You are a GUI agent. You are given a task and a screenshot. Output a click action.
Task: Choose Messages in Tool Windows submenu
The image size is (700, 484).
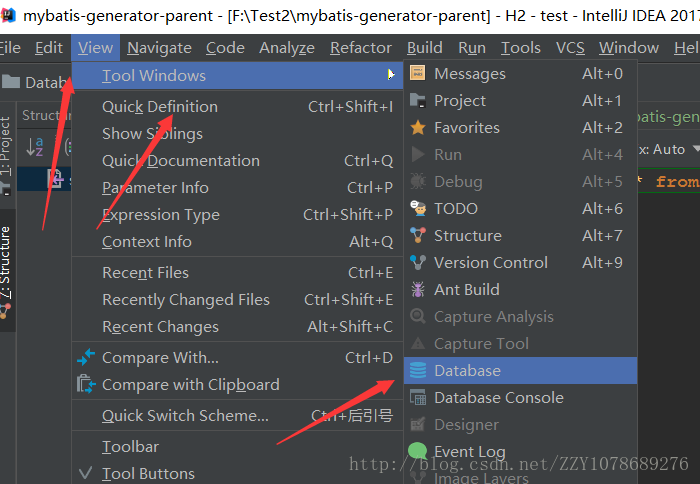point(521,73)
